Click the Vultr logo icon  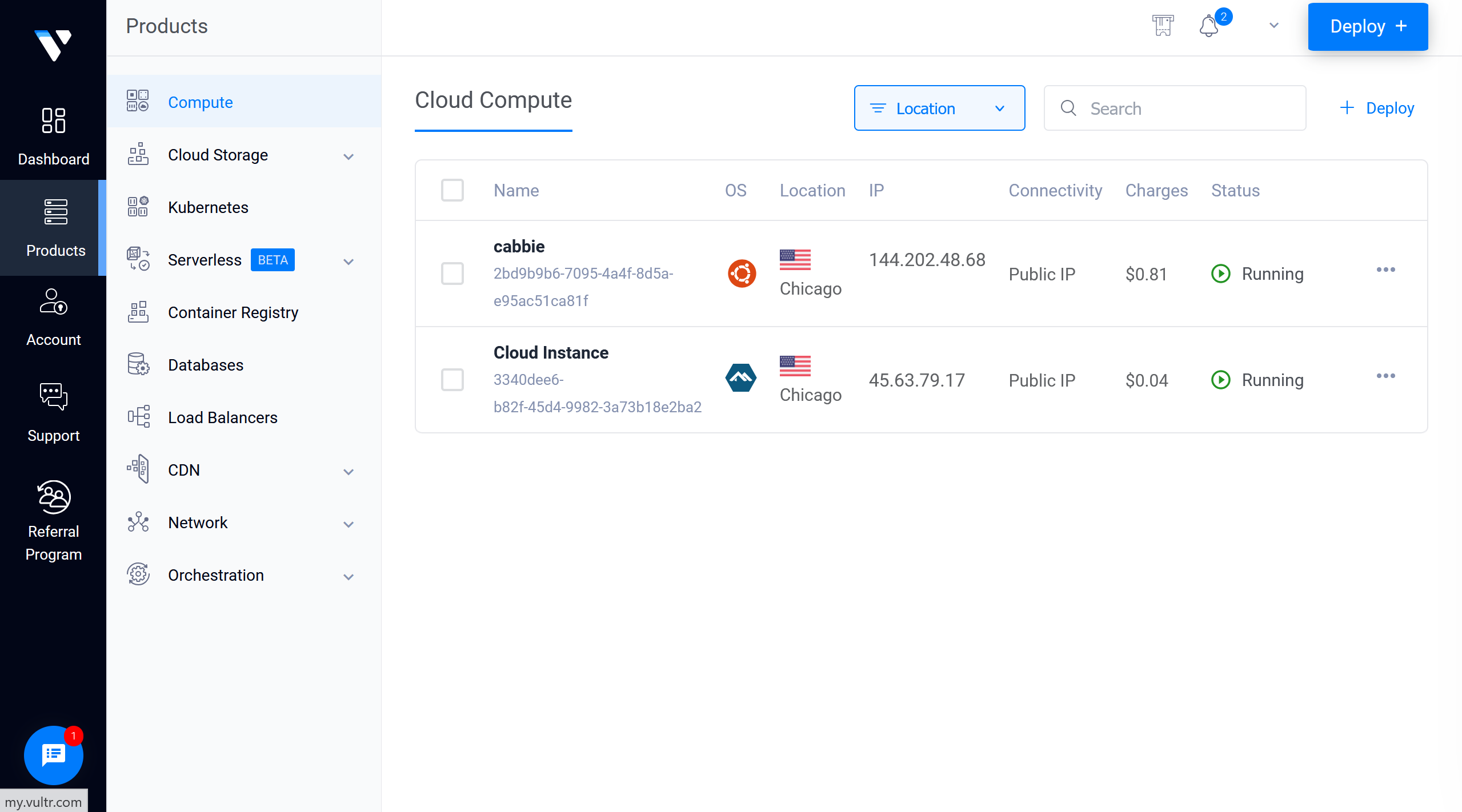click(53, 45)
